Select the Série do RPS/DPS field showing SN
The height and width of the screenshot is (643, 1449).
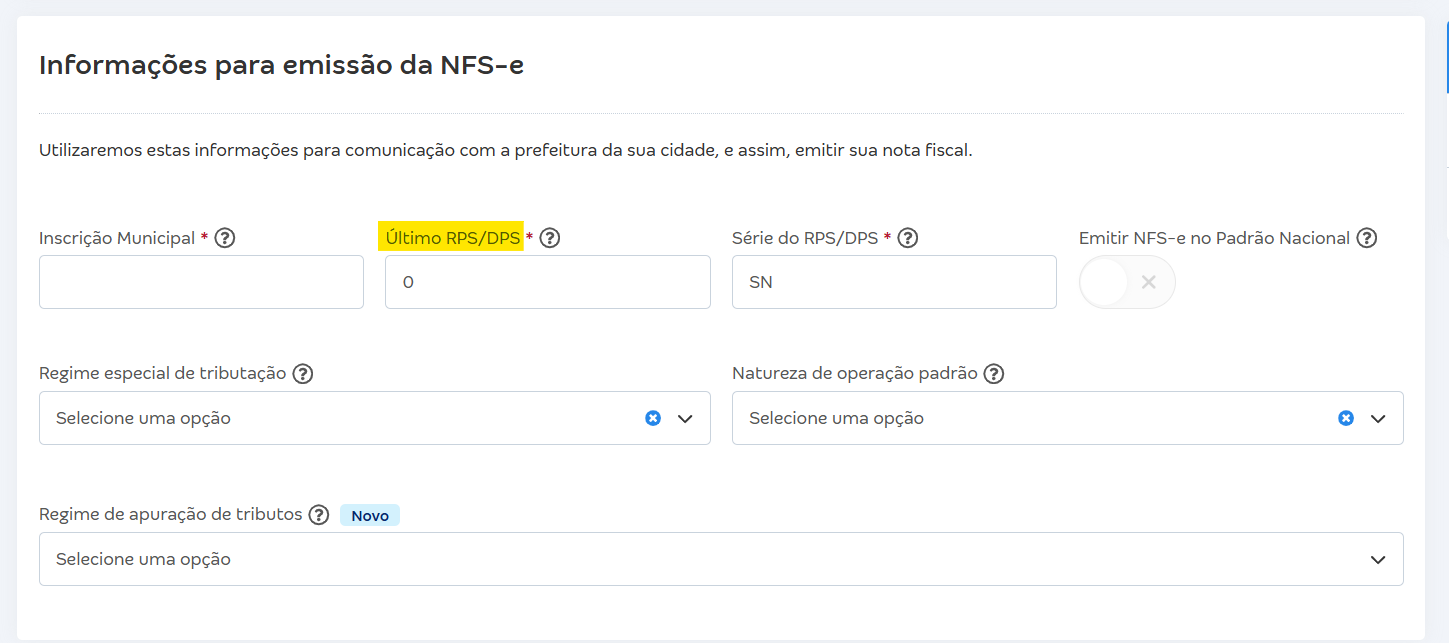click(x=893, y=281)
